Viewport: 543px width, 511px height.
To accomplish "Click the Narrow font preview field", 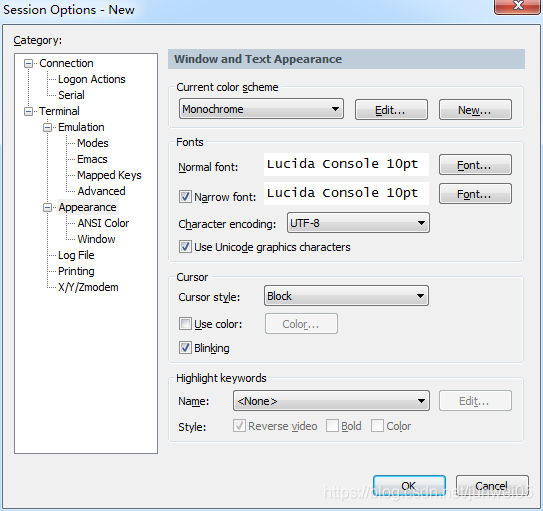I will tap(346, 193).
